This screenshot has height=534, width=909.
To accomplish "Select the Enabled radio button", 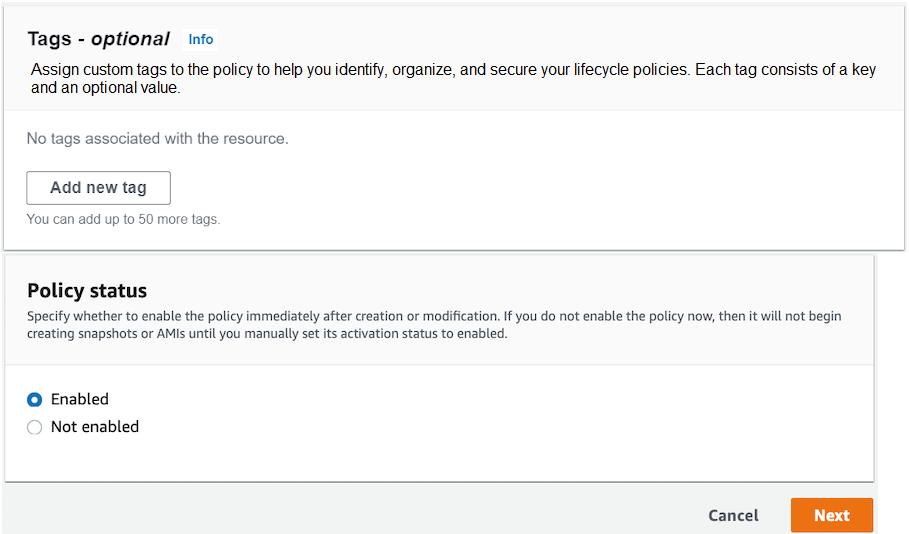I will (x=35, y=400).
